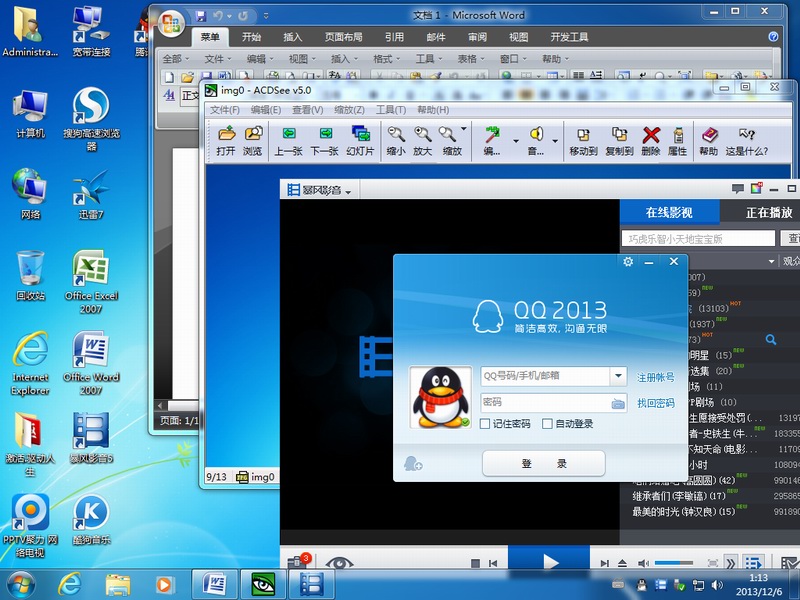This screenshot has height=600, width=800.
Task: Toggle Baofeng playlist panel button
Action: pyautogui.click(x=753, y=563)
